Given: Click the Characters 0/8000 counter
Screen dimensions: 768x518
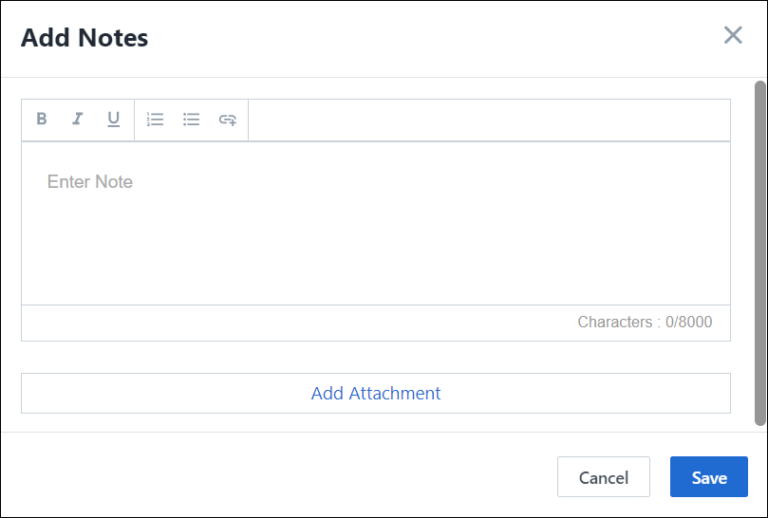Looking at the screenshot, I should [x=644, y=323].
